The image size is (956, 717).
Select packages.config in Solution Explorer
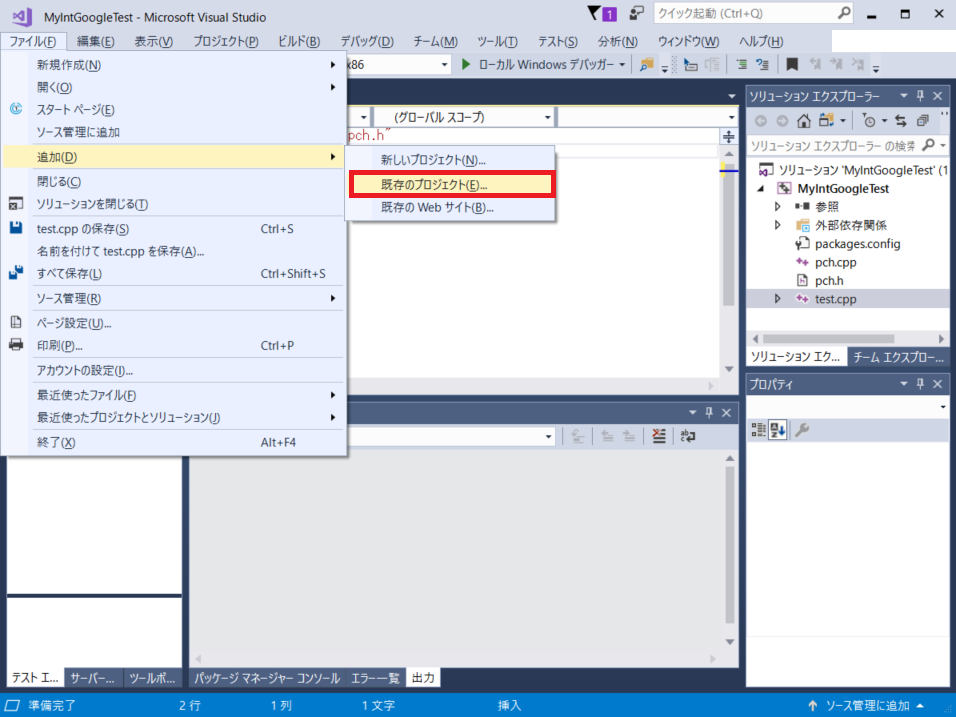(x=857, y=244)
